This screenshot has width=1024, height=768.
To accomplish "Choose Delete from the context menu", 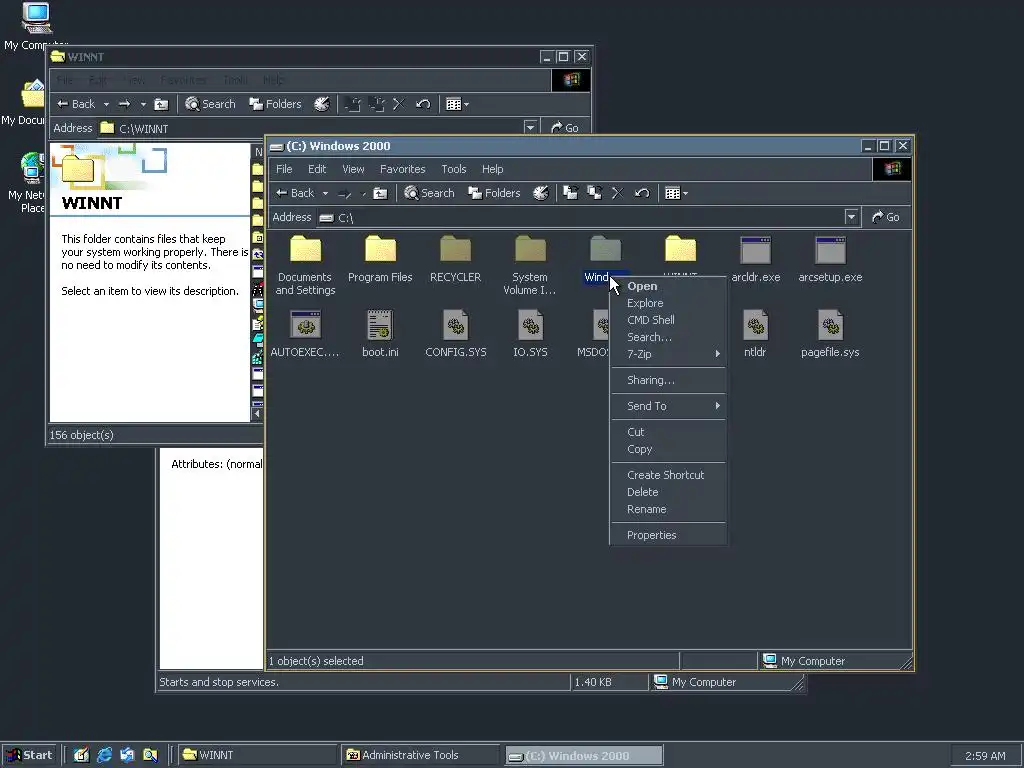I will [668, 492].
